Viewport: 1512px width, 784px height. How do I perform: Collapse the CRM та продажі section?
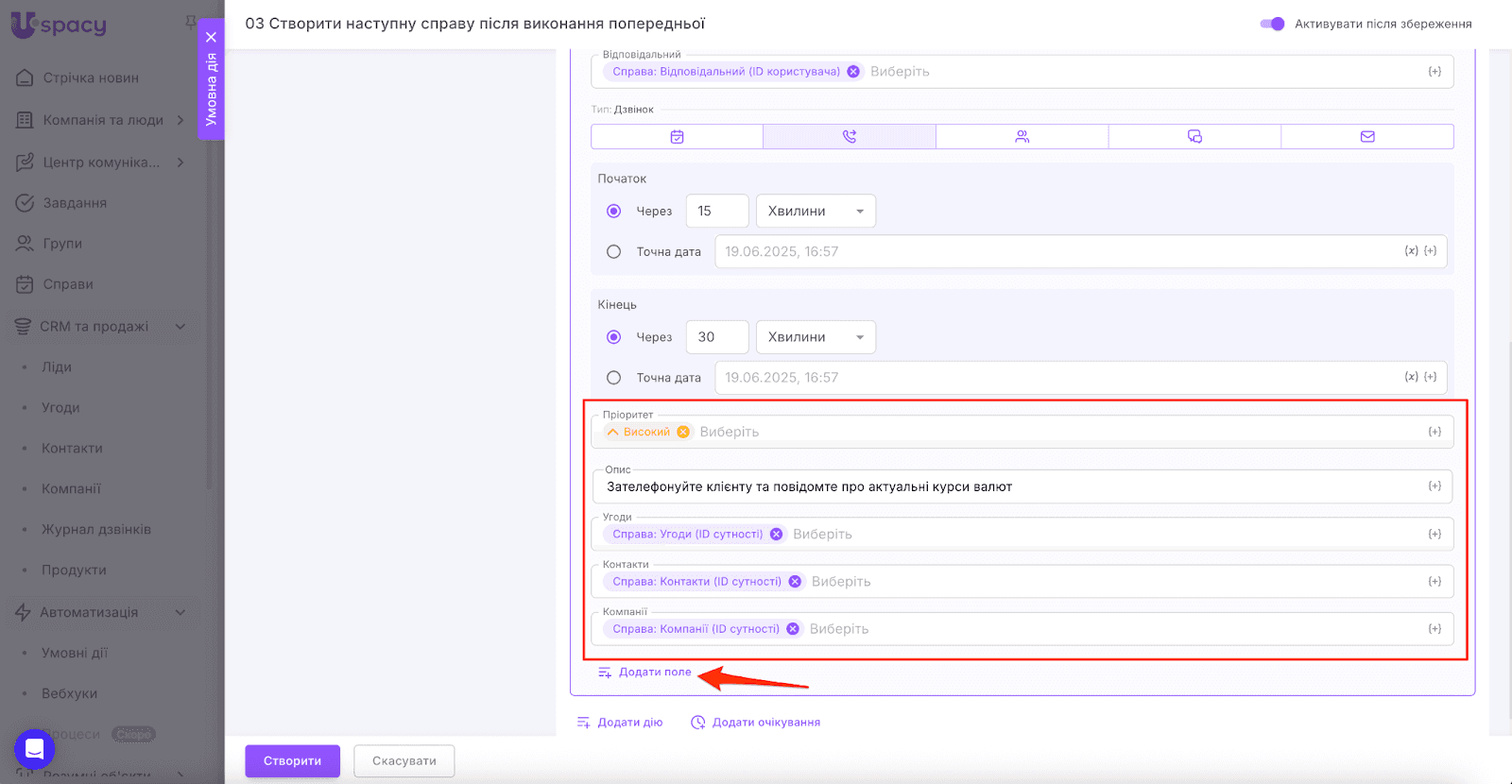click(180, 327)
